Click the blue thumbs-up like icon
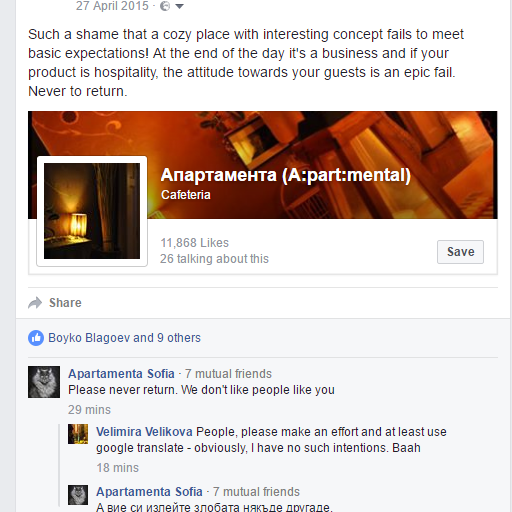The image size is (512, 512). click(36, 338)
